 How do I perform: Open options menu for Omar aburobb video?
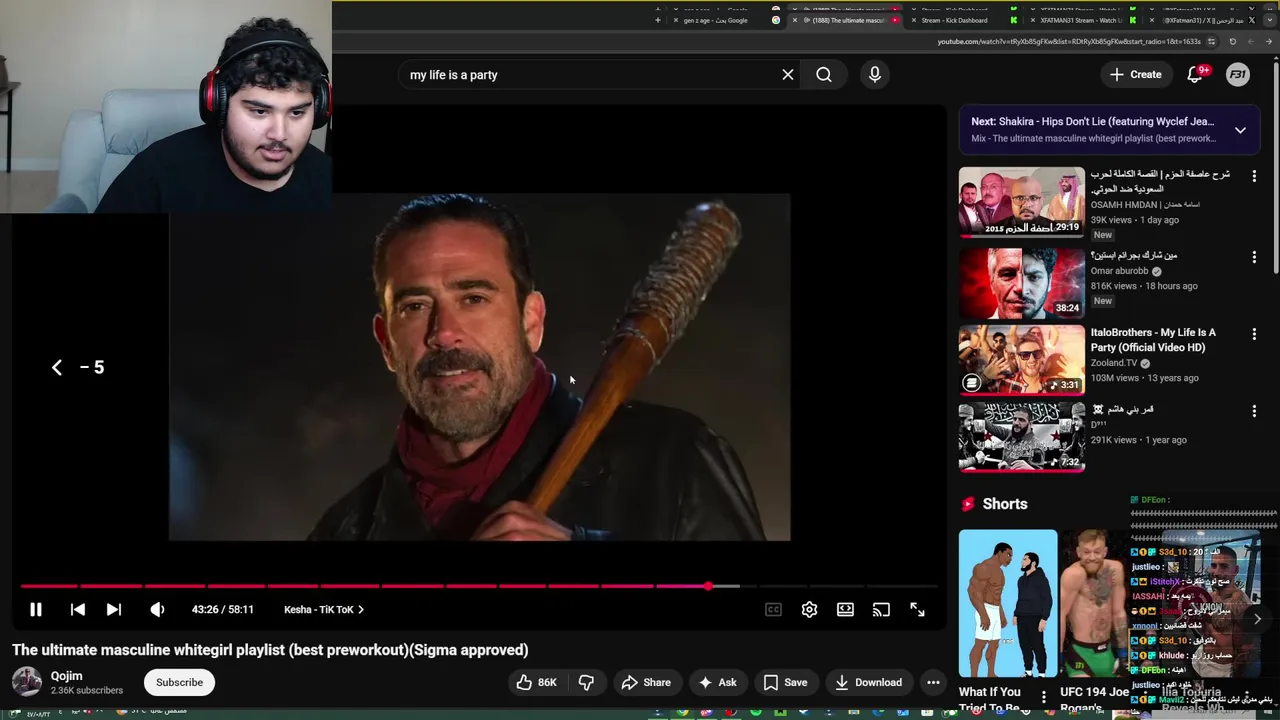click(x=1254, y=257)
